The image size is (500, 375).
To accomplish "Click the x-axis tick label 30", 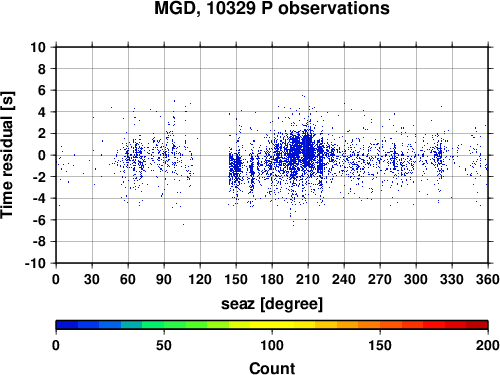I will click(x=92, y=279).
